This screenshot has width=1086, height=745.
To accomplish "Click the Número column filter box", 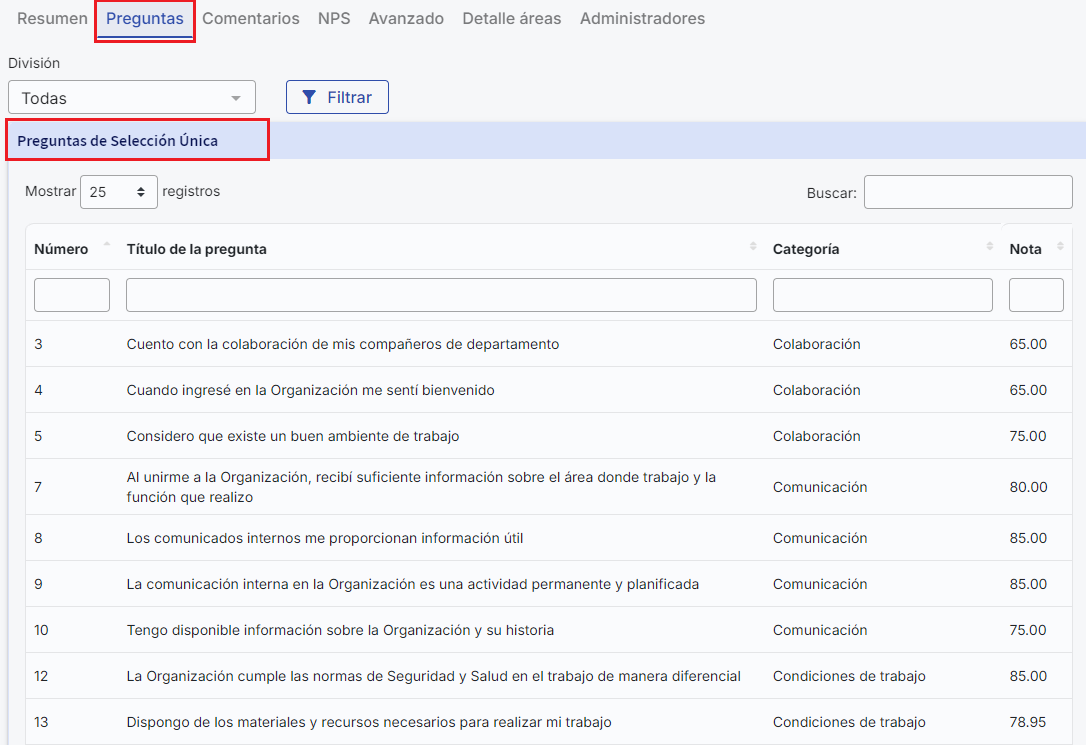I will [72, 295].
